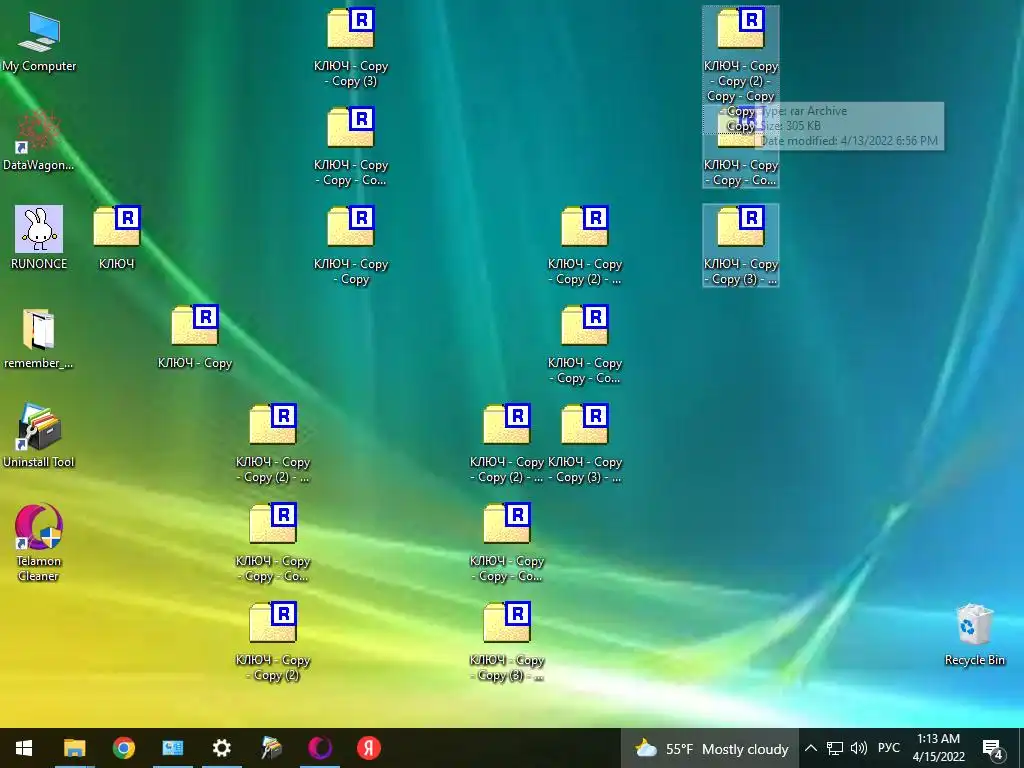
Task: Launch Yandex from the taskbar
Action: pyautogui.click(x=369, y=748)
